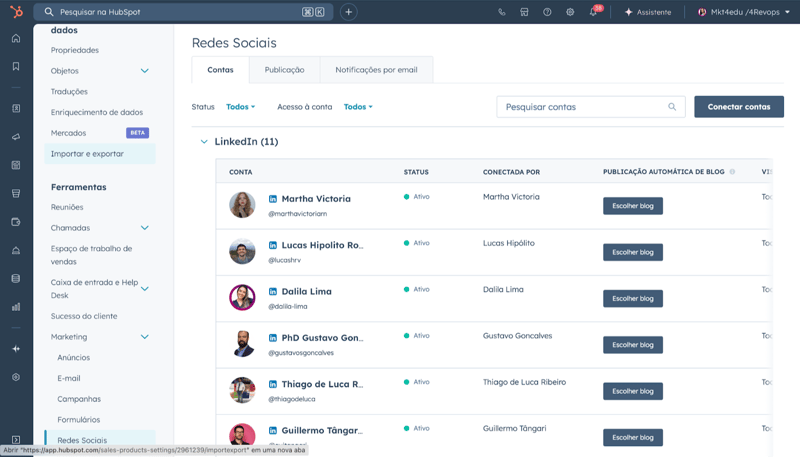Click Escolher blog for Guillermo Tângari
Screen dimensions: 800x457
click(x=633, y=438)
